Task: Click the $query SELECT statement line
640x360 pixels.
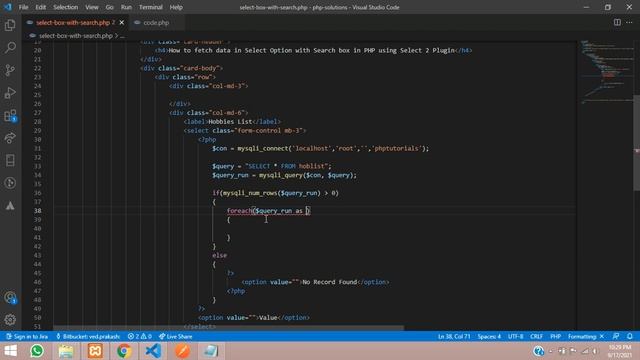Action: (x=272, y=166)
